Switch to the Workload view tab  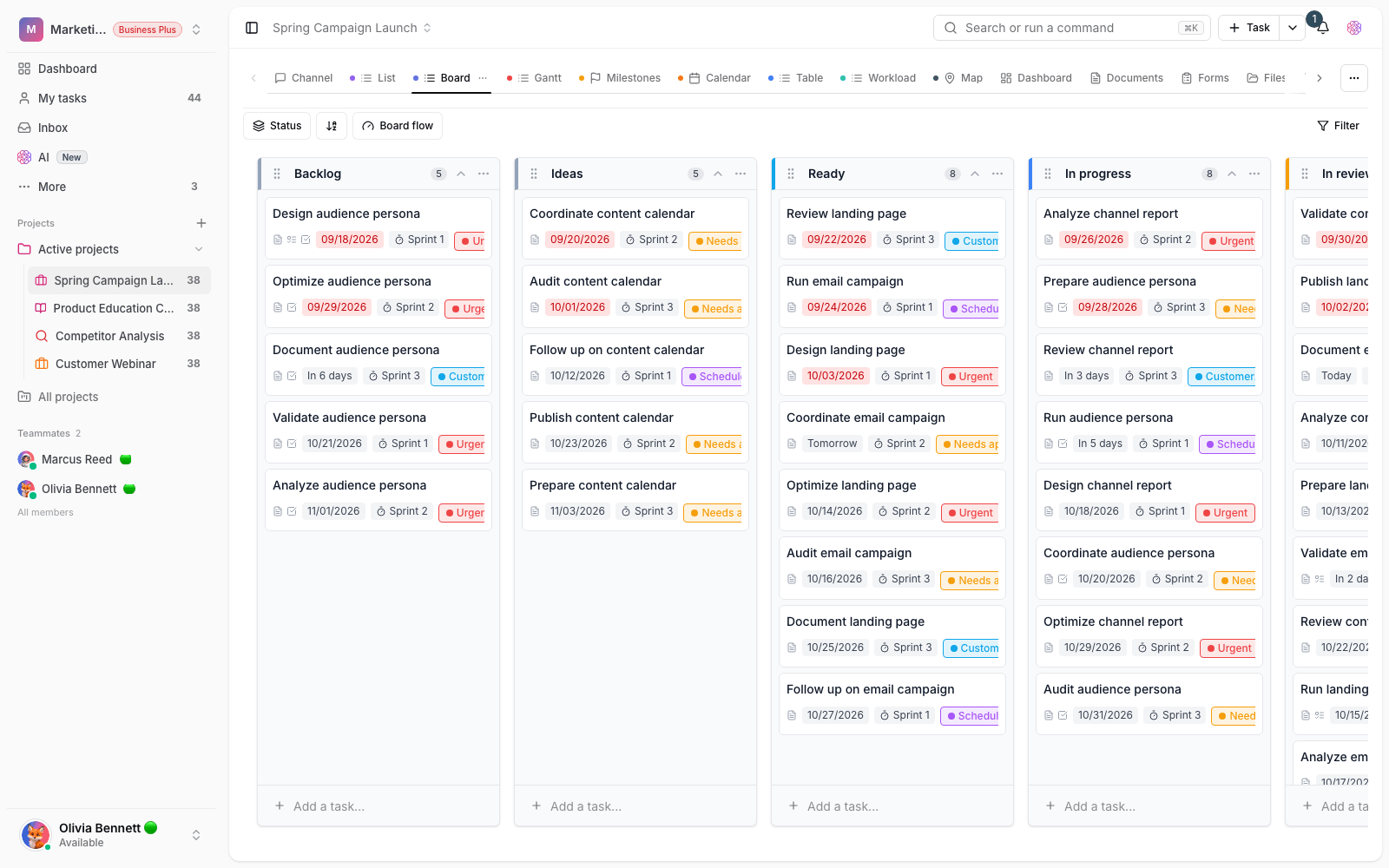pyautogui.click(x=879, y=78)
